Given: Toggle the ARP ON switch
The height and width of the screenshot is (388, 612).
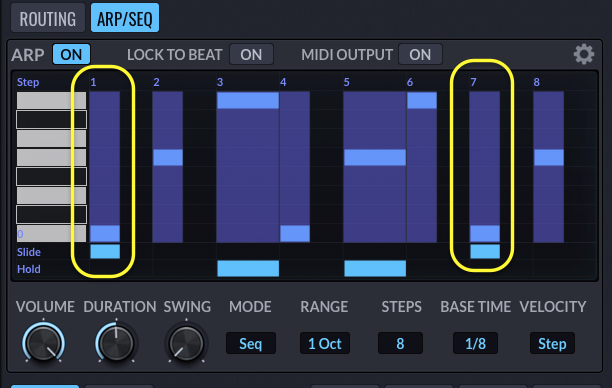Looking at the screenshot, I should tap(71, 54).
